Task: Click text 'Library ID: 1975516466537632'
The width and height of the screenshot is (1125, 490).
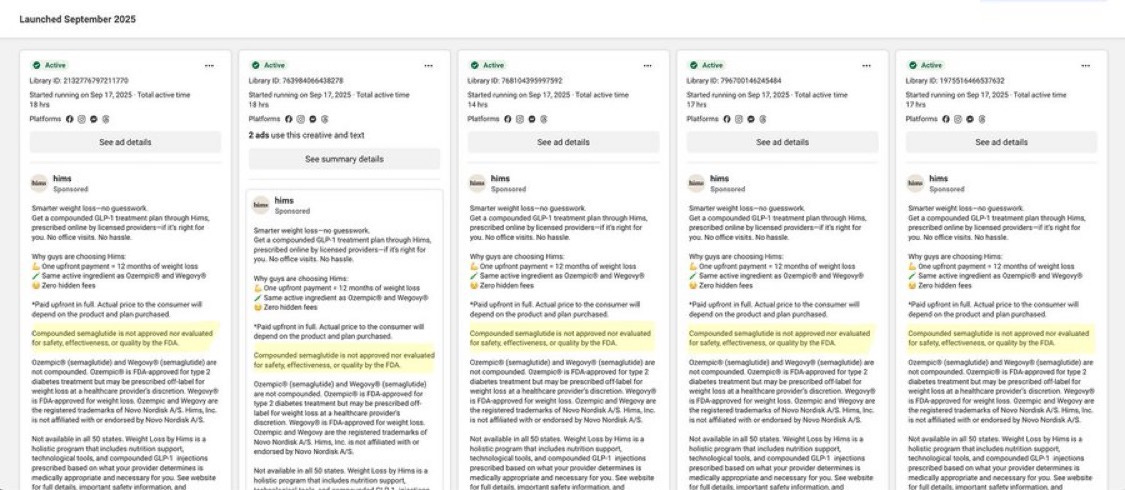Action: pyautogui.click(x=955, y=81)
